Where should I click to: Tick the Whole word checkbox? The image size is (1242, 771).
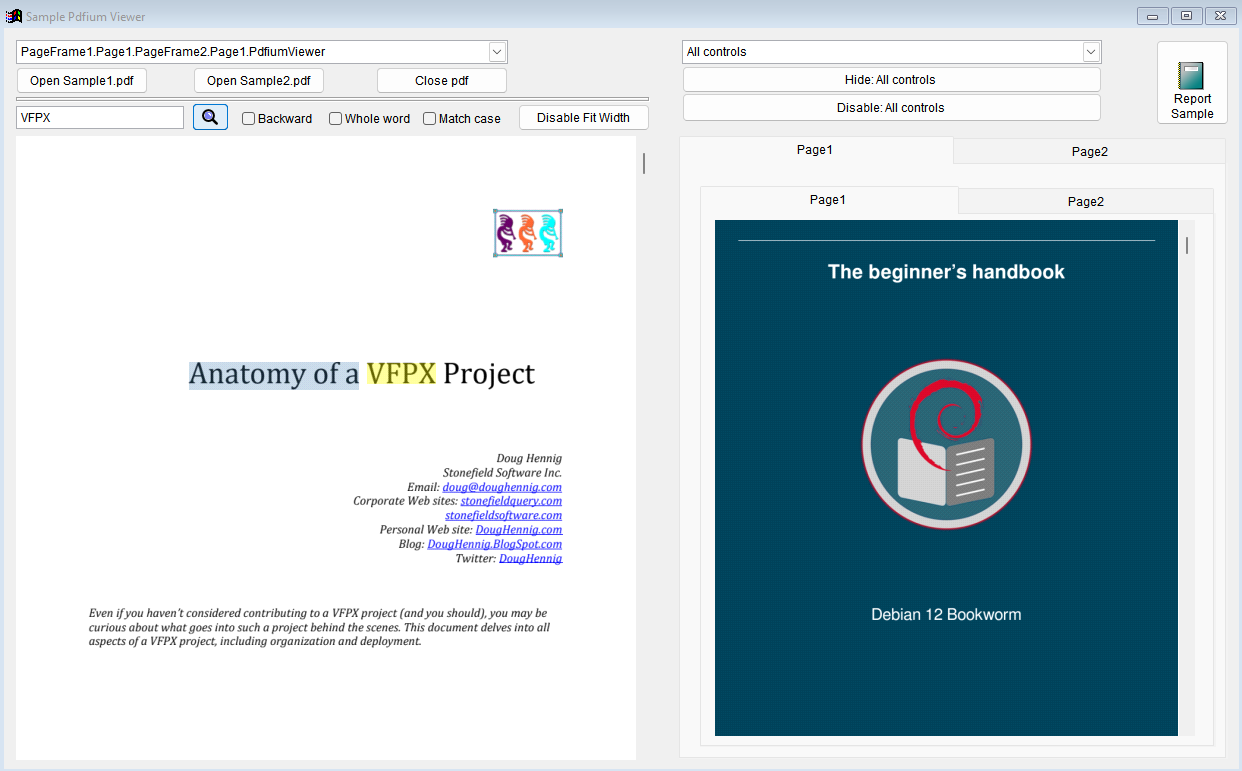tap(336, 118)
